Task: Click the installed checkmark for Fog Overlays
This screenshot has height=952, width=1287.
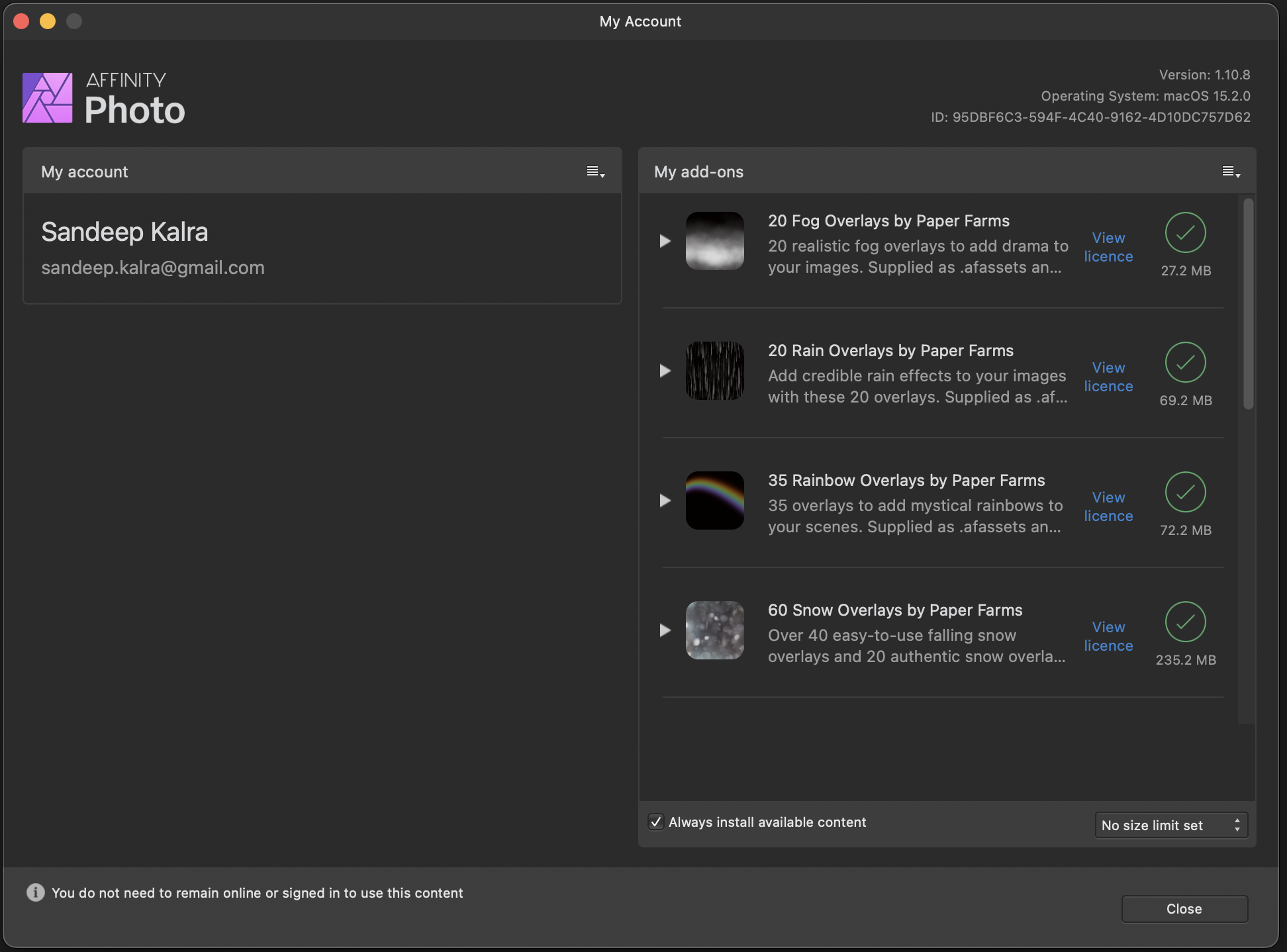Action: pyautogui.click(x=1185, y=232)
